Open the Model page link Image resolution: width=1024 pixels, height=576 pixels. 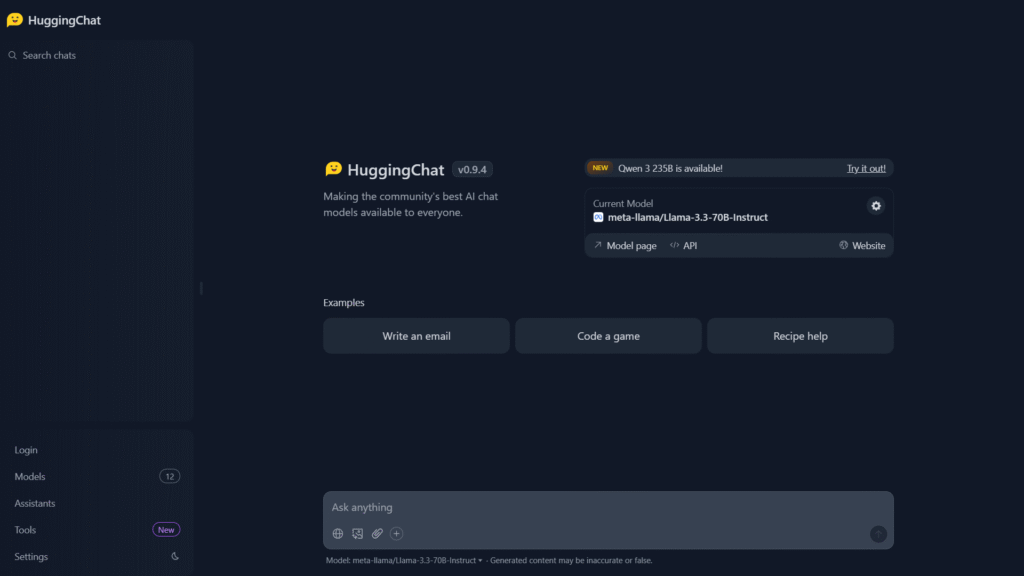coord(624,246)
